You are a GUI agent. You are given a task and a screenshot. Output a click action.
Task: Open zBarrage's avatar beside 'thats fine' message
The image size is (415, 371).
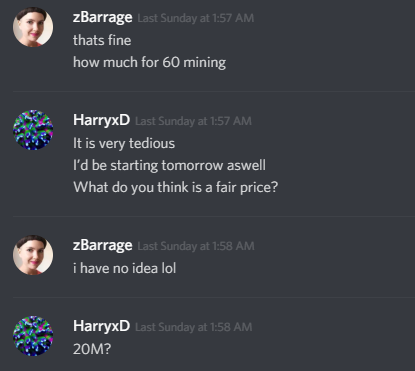coord(33,27)
